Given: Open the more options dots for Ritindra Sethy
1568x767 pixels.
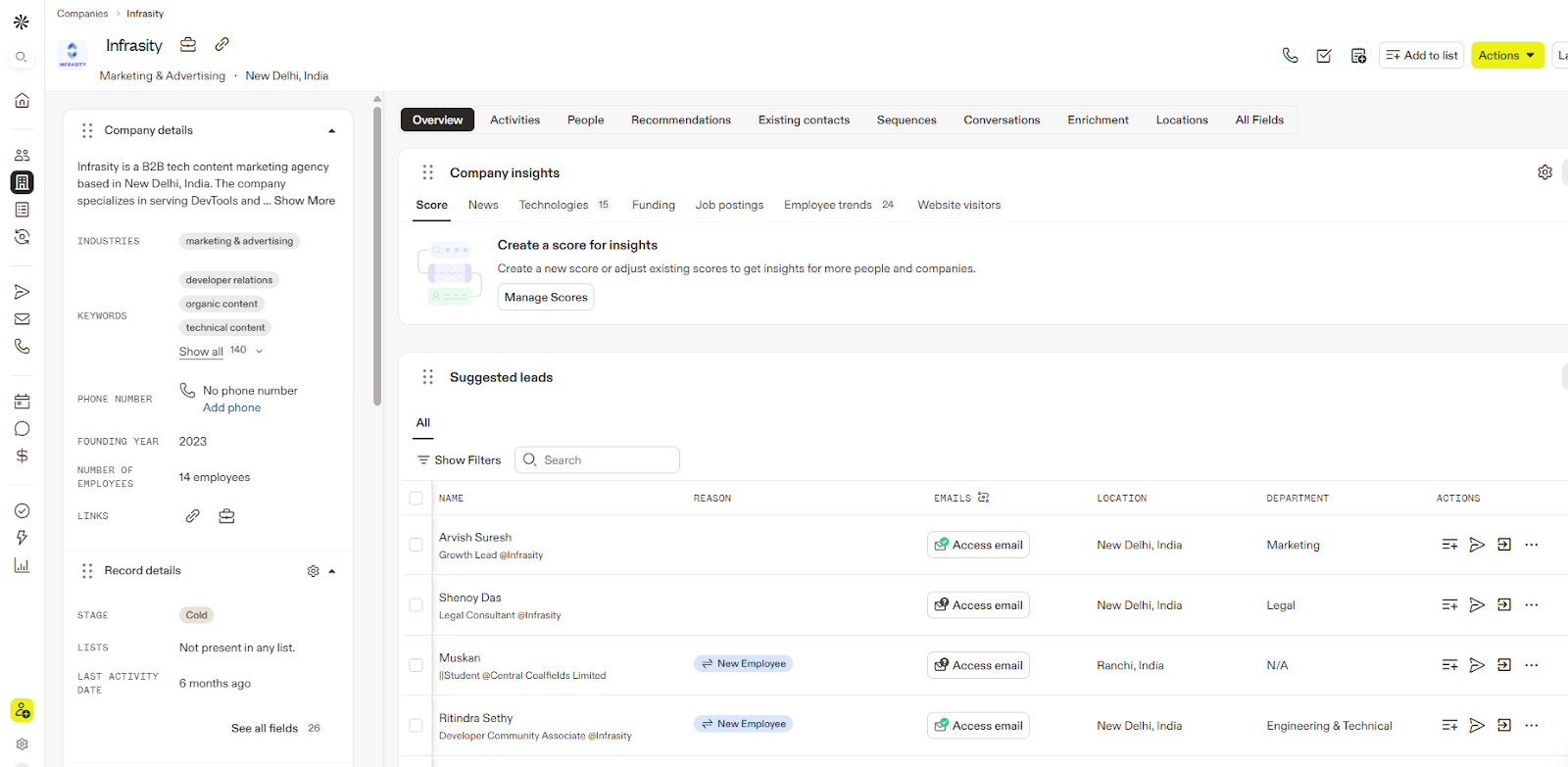Looking at the screenshot, I should click(1532, 726).
